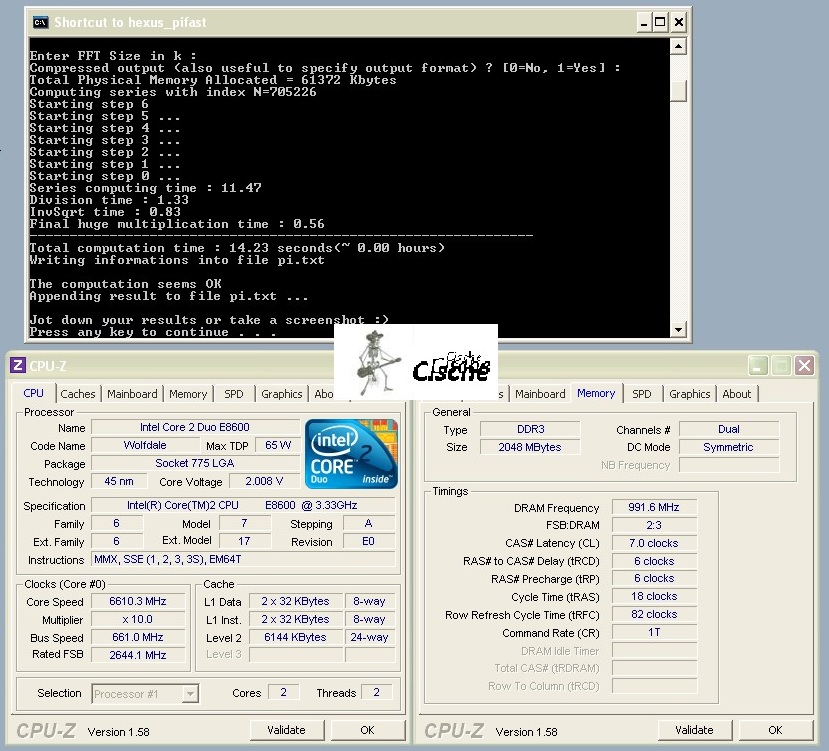Click the 'The computation seems OK' console line
The width and height of the screenshot is (829, 751).
[x=125, y=284]
